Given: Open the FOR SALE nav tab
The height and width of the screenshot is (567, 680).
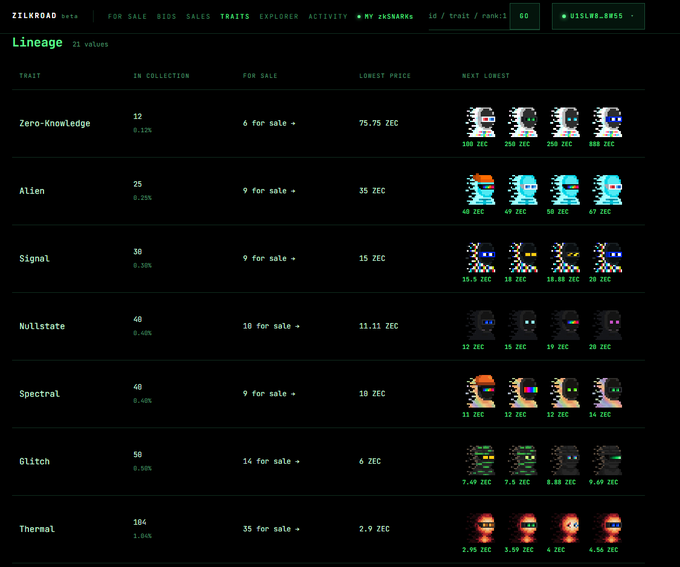Looking at the screenshot, I should click(127, 16).
